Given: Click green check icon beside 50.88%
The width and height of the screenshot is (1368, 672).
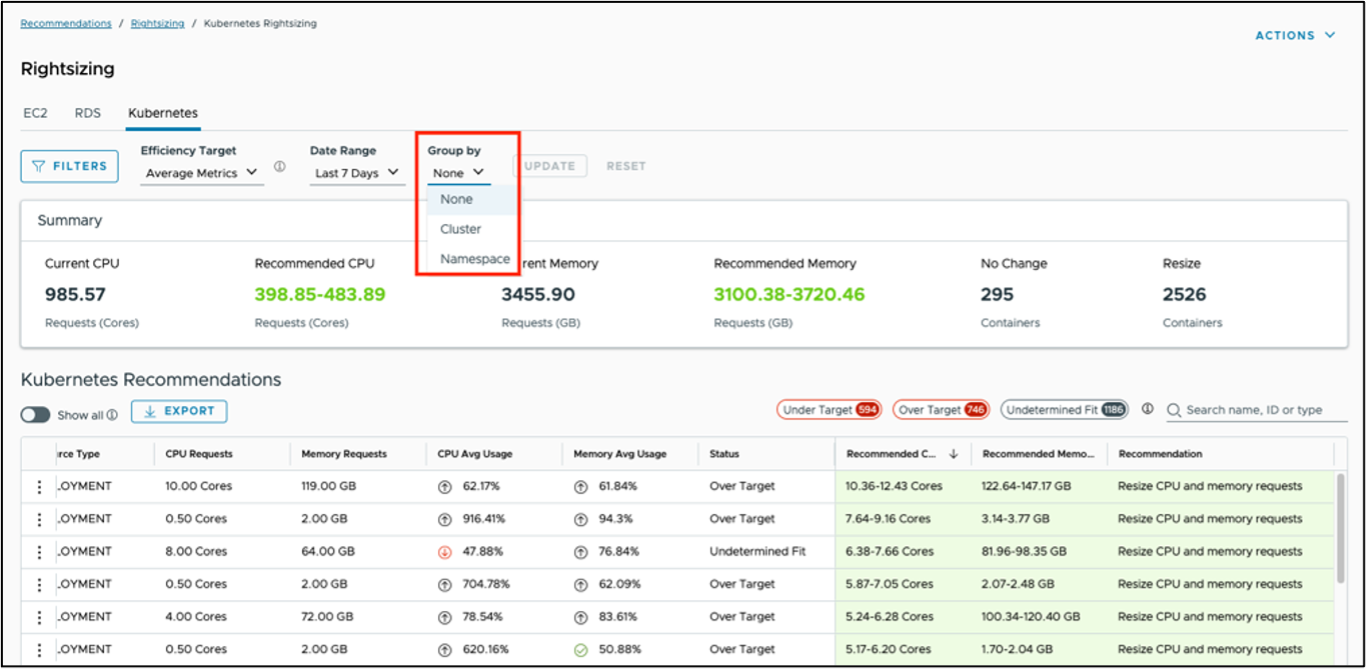Looking at the screenshot, I should pos(581,650).
